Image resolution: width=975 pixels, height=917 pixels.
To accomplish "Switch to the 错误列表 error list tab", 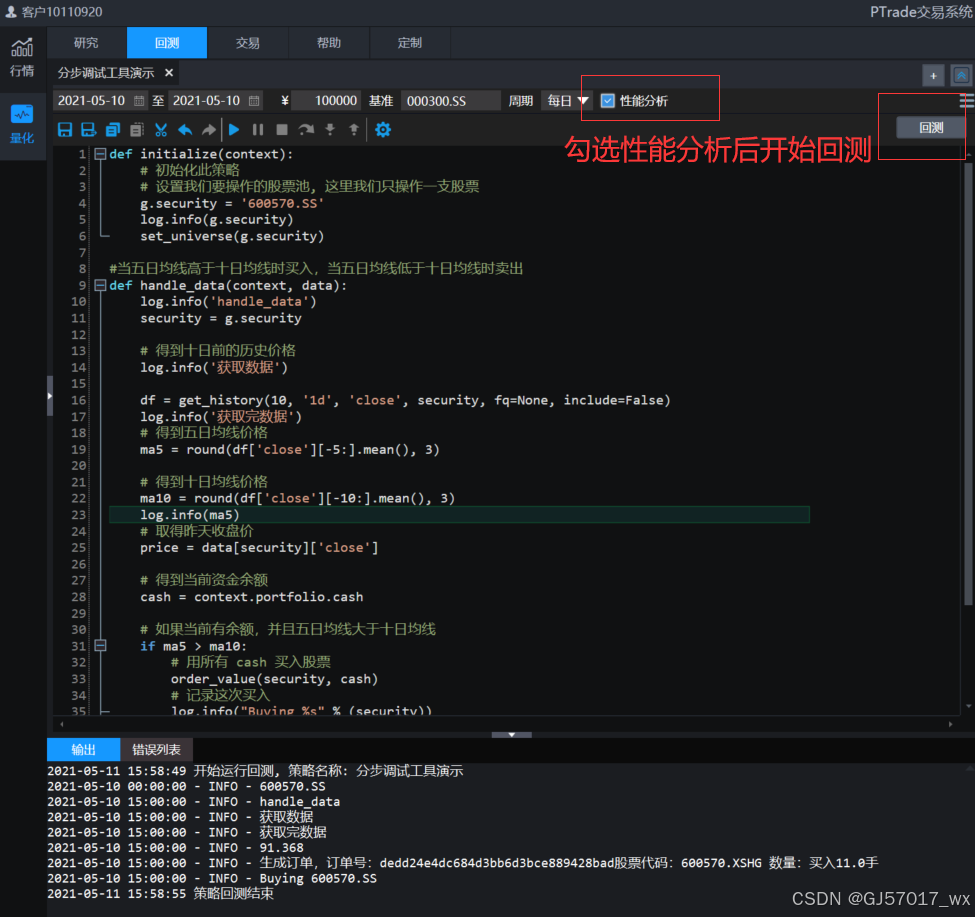I will 156,750.
